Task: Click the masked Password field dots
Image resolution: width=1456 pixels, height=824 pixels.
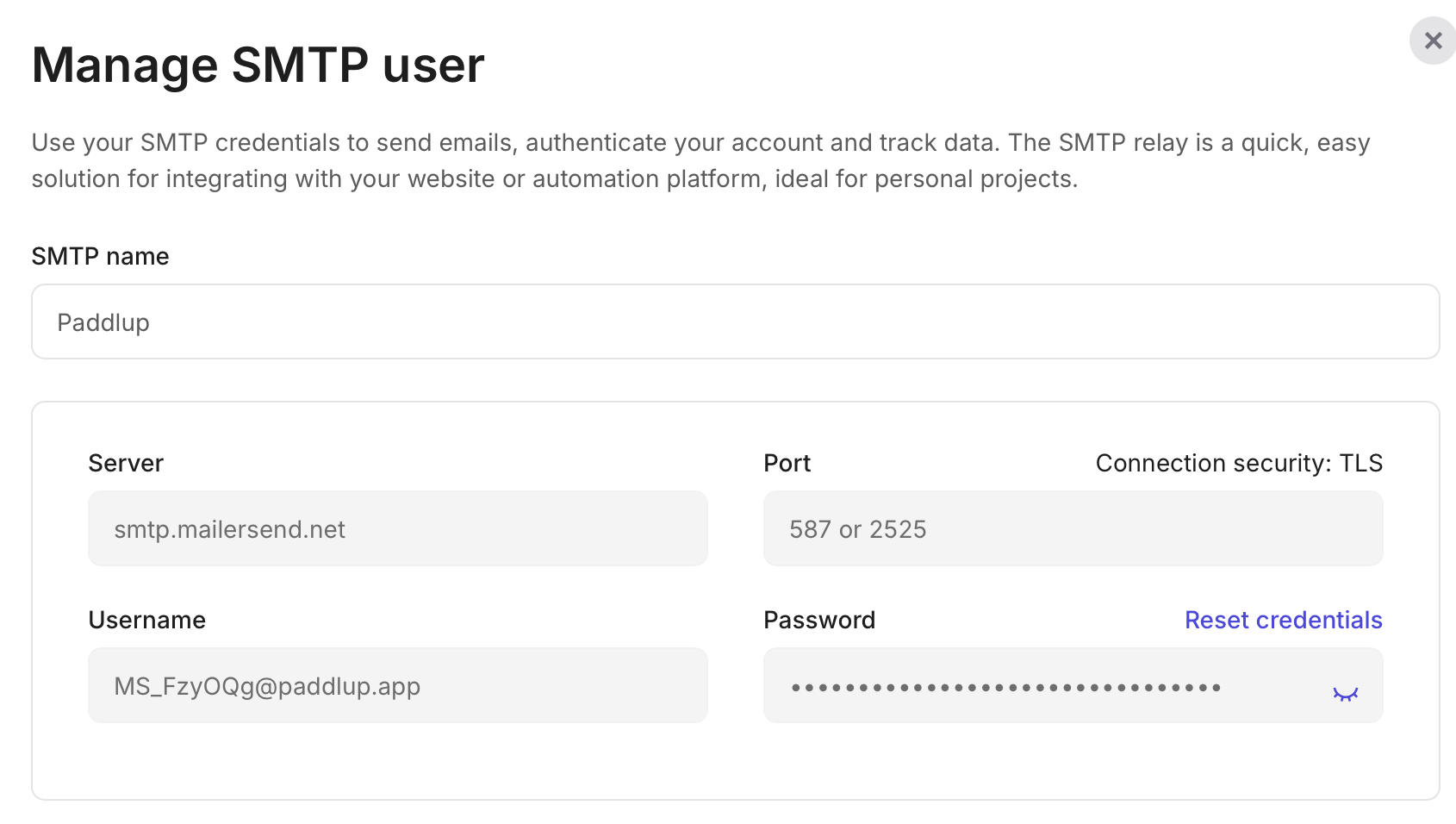Action: [x=1005, y=687]
